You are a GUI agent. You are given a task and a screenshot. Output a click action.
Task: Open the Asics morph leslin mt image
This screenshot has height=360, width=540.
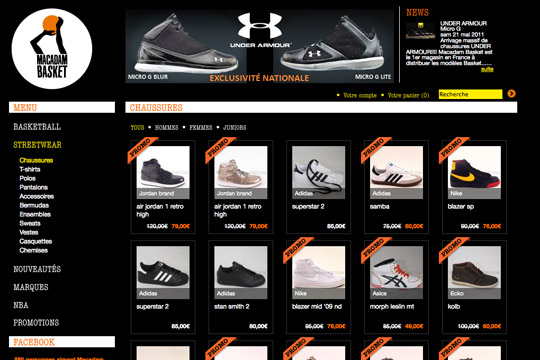[396, 272]
